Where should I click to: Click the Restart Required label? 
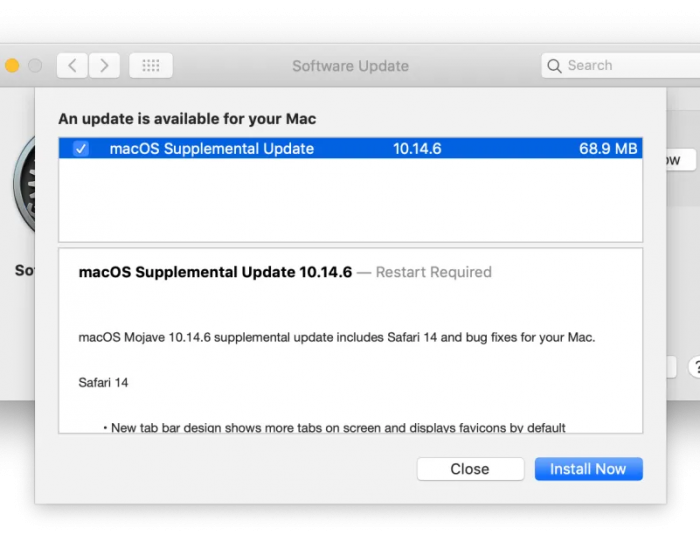(433, 272)
